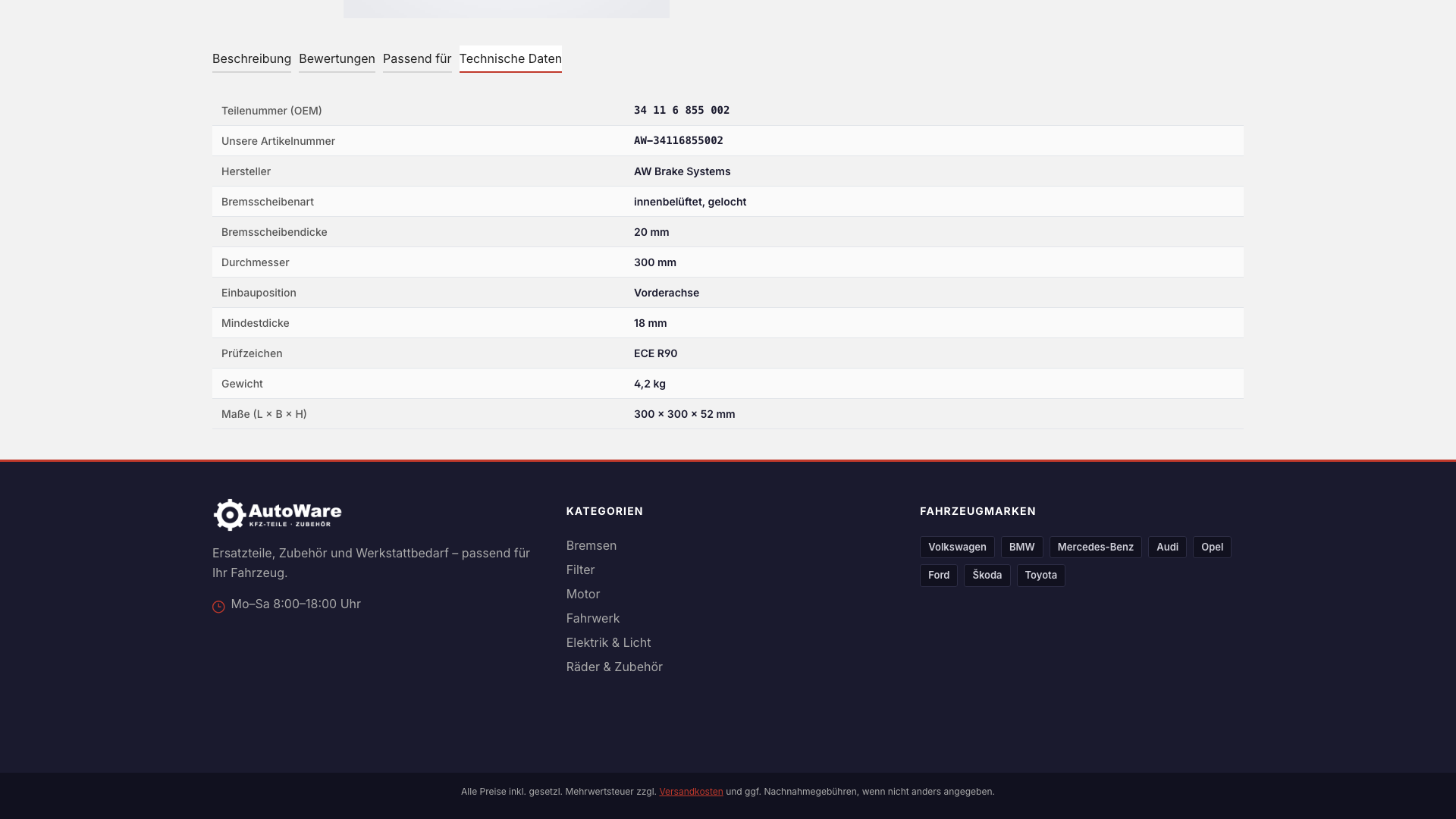
Task: Choose the BMW brand tag
Action: [x=1021, y=547]
